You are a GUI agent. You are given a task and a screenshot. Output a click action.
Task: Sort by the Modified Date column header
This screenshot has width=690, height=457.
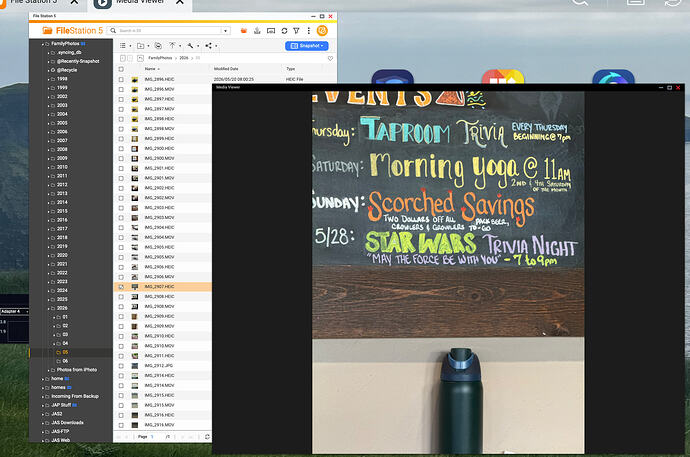click(x=226, y=69)
